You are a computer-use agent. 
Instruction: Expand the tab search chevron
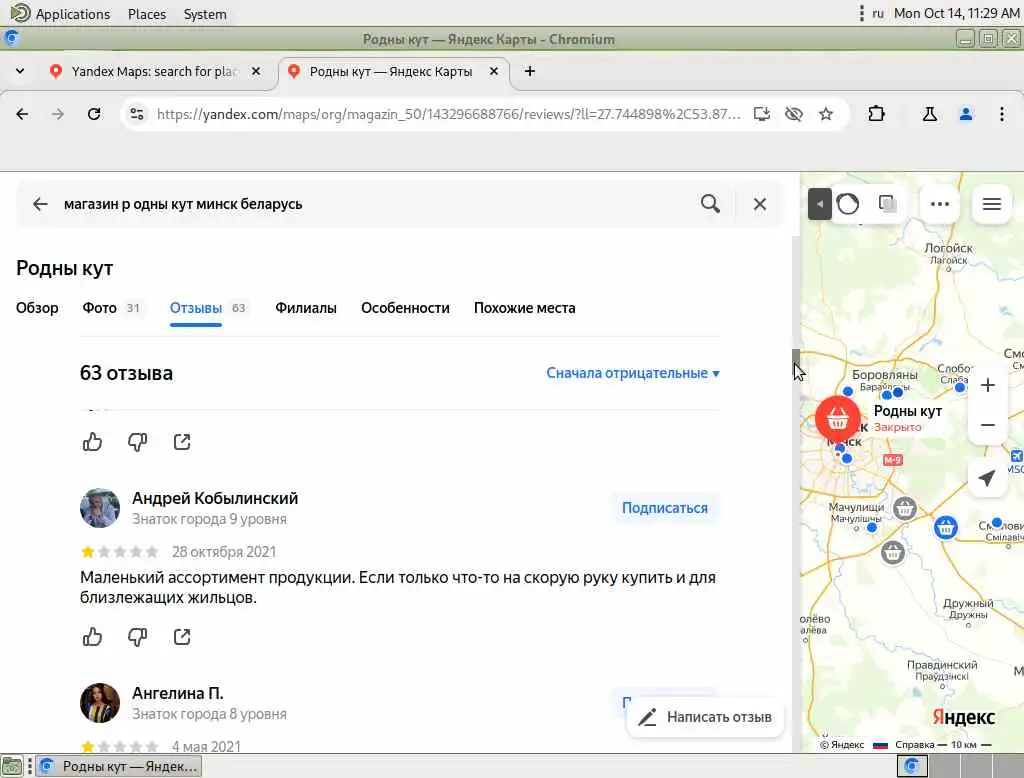coord(20,71)
